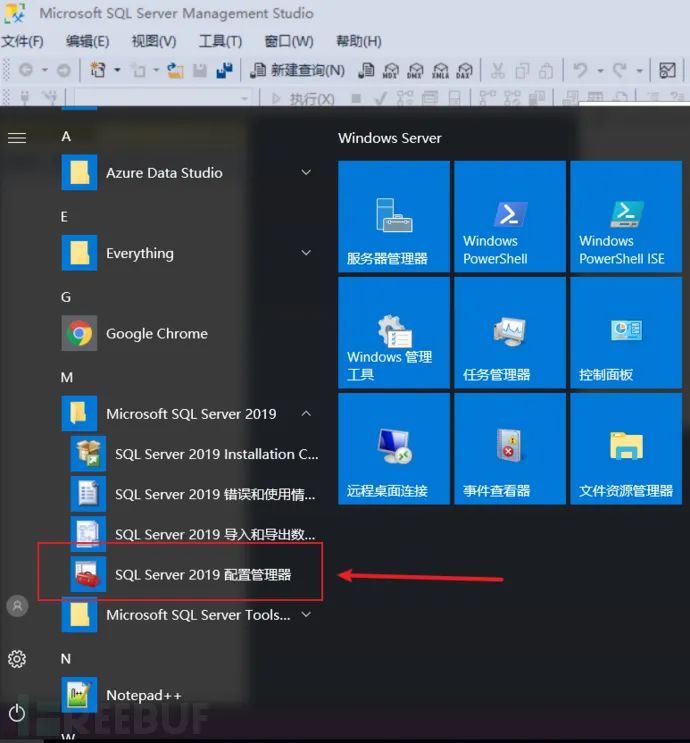Open the undo history dropdown arrow
The image size is (690, 743).
[600, 71]
